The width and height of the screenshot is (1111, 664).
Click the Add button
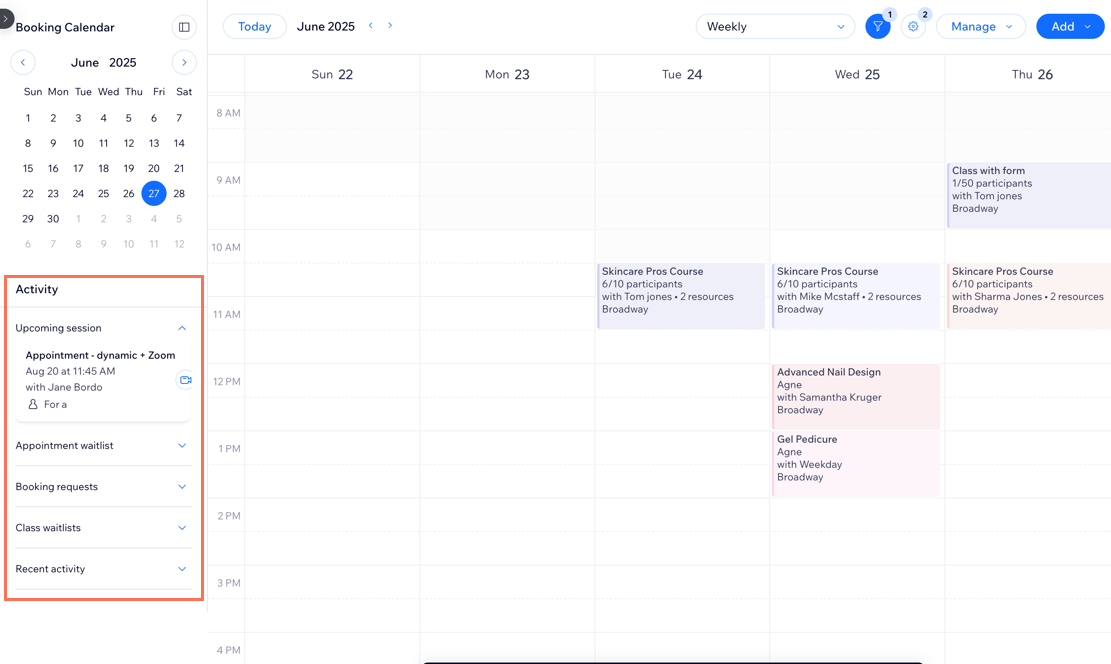click(x=1069, y=27)
